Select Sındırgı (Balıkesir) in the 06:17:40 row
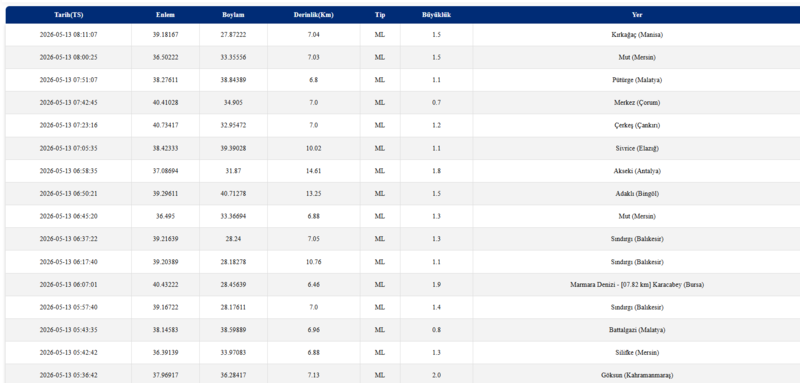The image size is (800, 383). coord(637,262)
